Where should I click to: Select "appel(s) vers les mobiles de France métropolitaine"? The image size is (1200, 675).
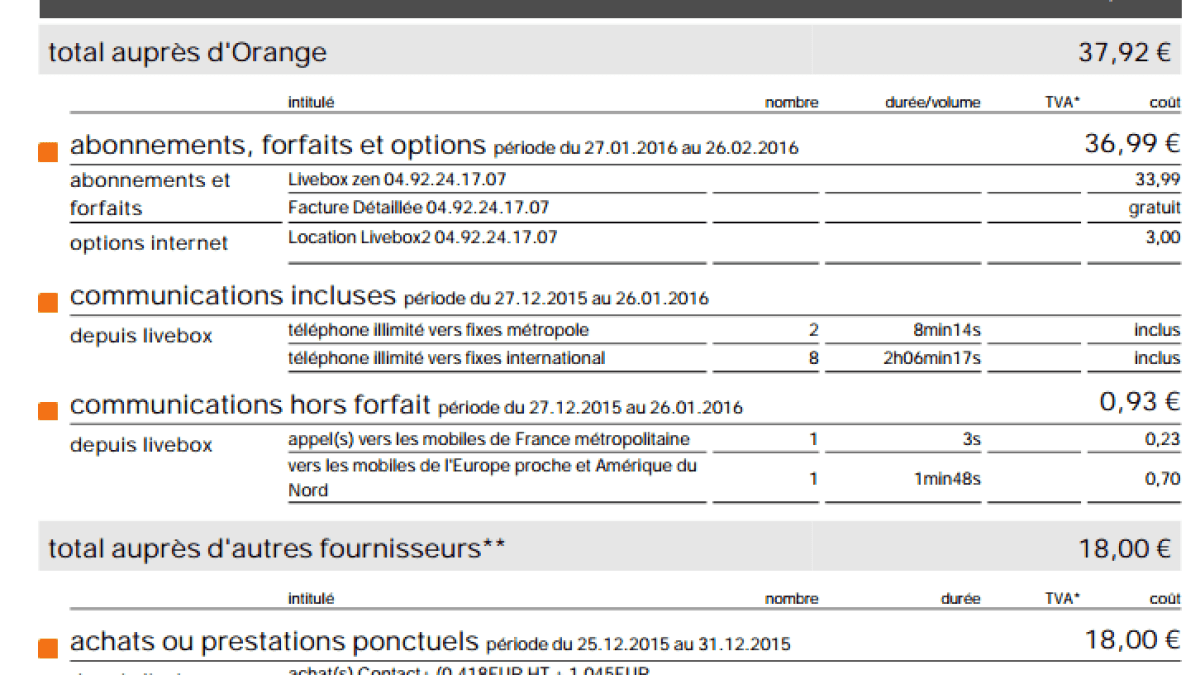pos(488,439)
